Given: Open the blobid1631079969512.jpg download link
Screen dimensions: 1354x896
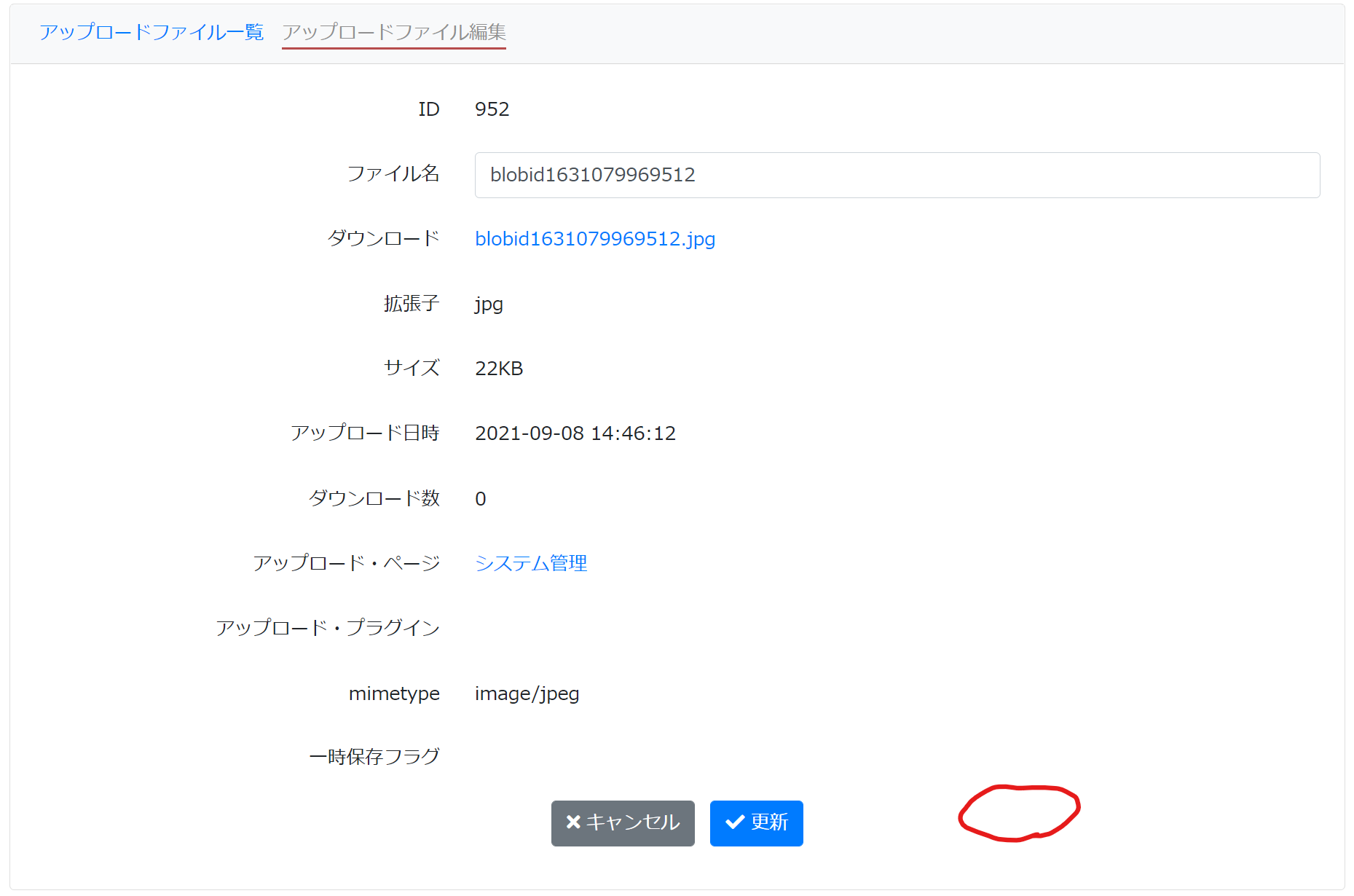Looking at the screenshot, I should (594, 238).
